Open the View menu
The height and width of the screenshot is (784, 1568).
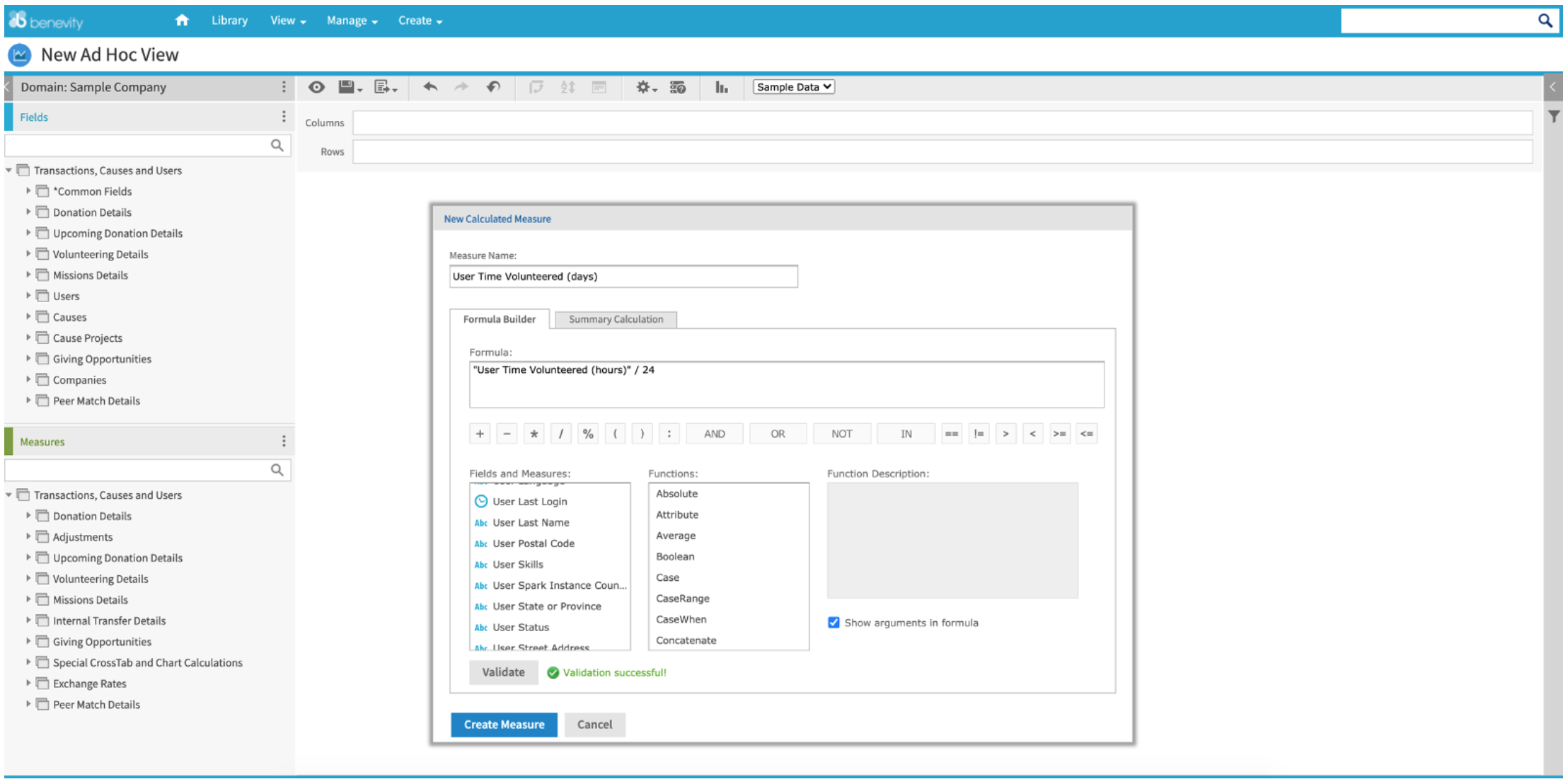288,21
